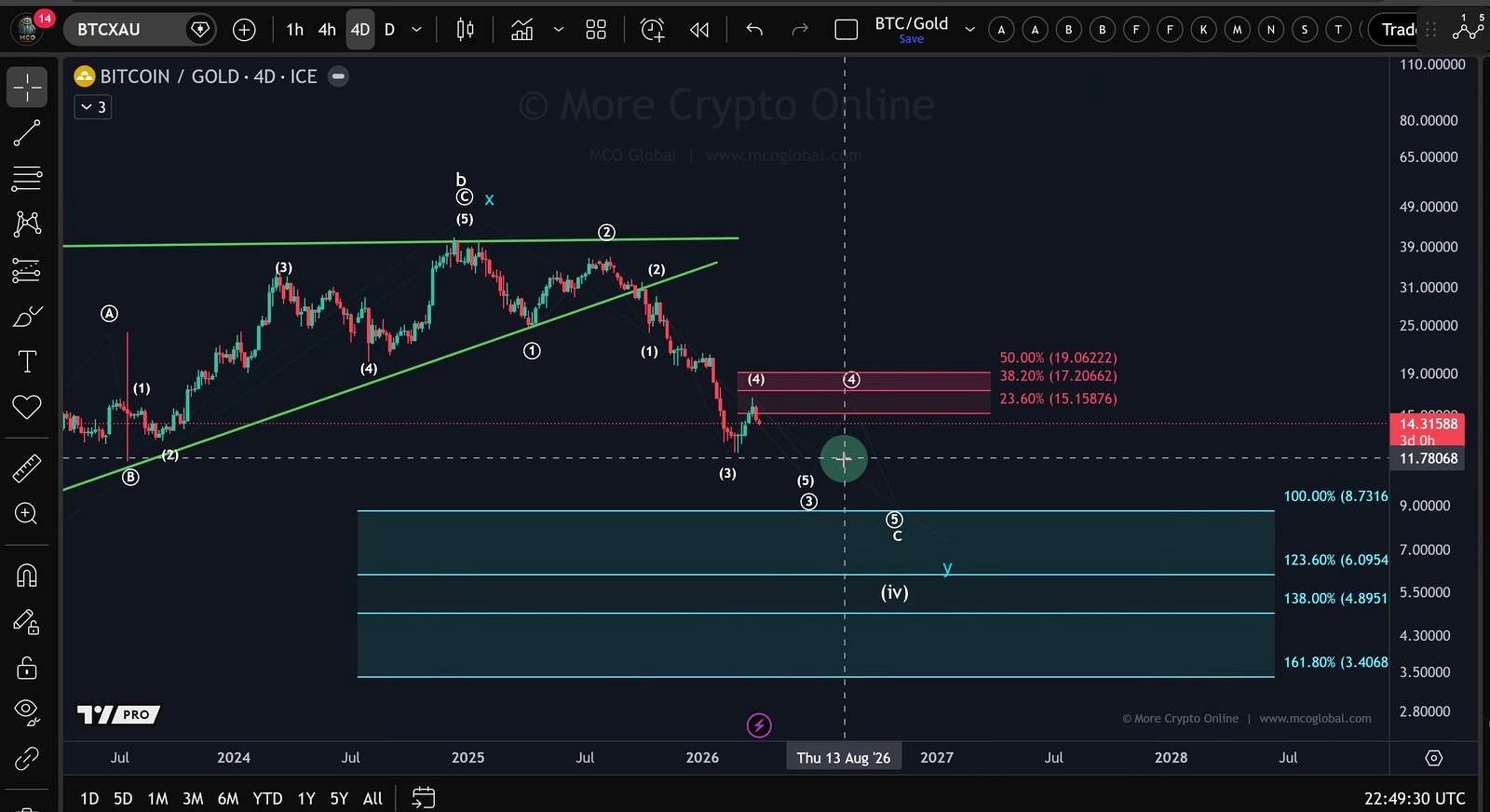This screenshot has height=812, width=1490.
Task: Click the K quick layout button
Action: 1203,30
